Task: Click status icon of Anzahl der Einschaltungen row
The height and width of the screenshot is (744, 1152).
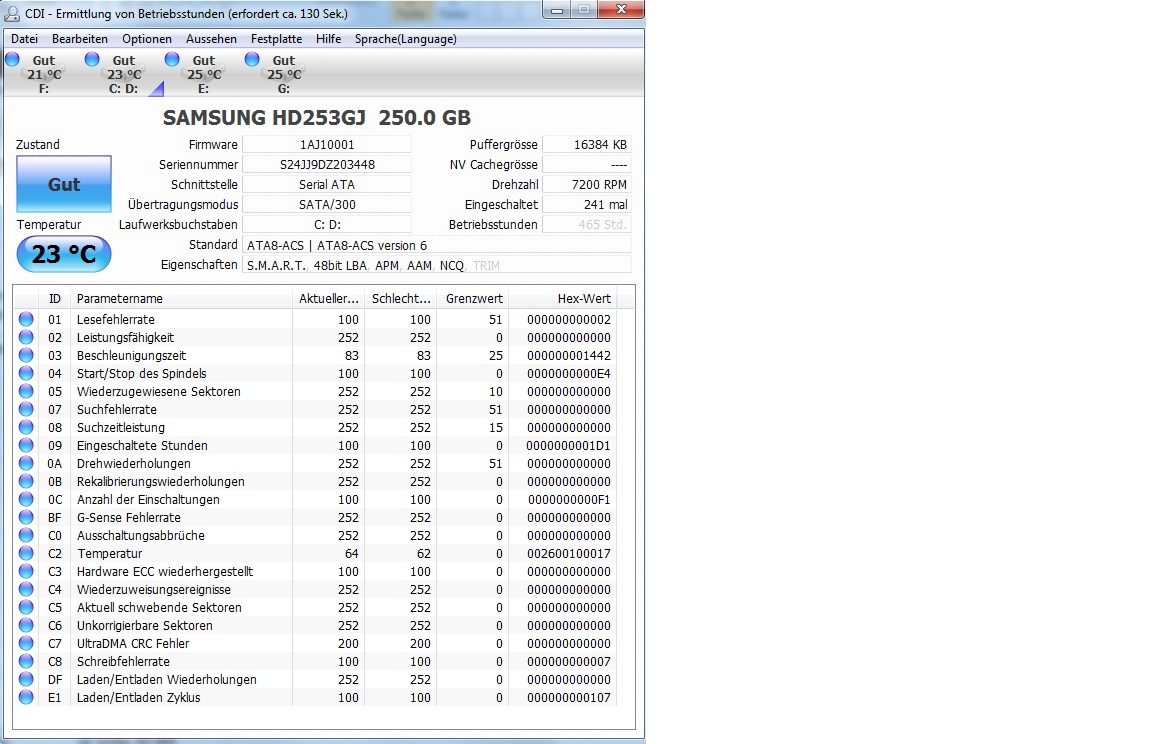Action: [x=26, y=499]
